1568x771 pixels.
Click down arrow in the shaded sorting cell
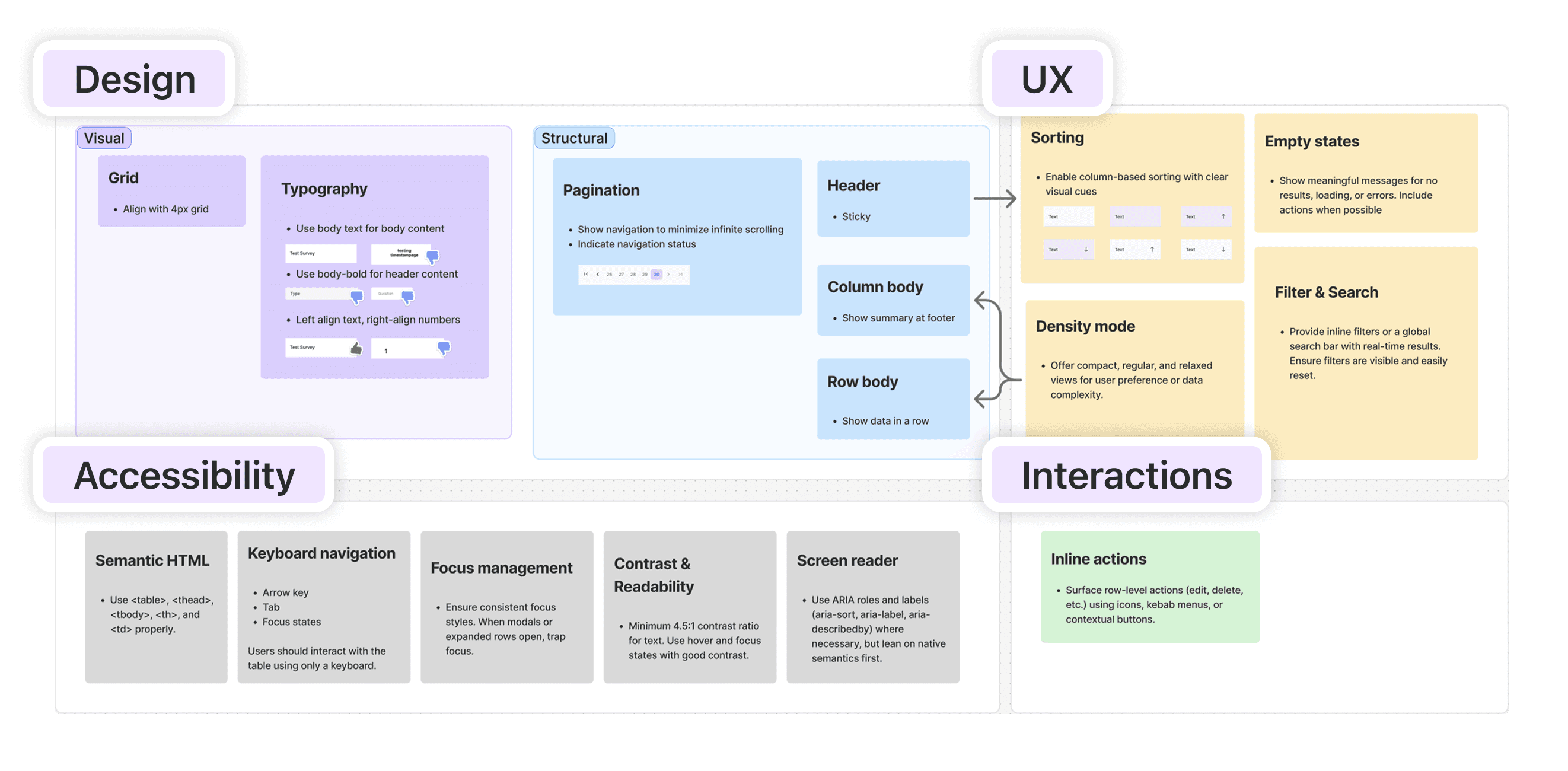pyautogui.click(x=1086, y=250)
